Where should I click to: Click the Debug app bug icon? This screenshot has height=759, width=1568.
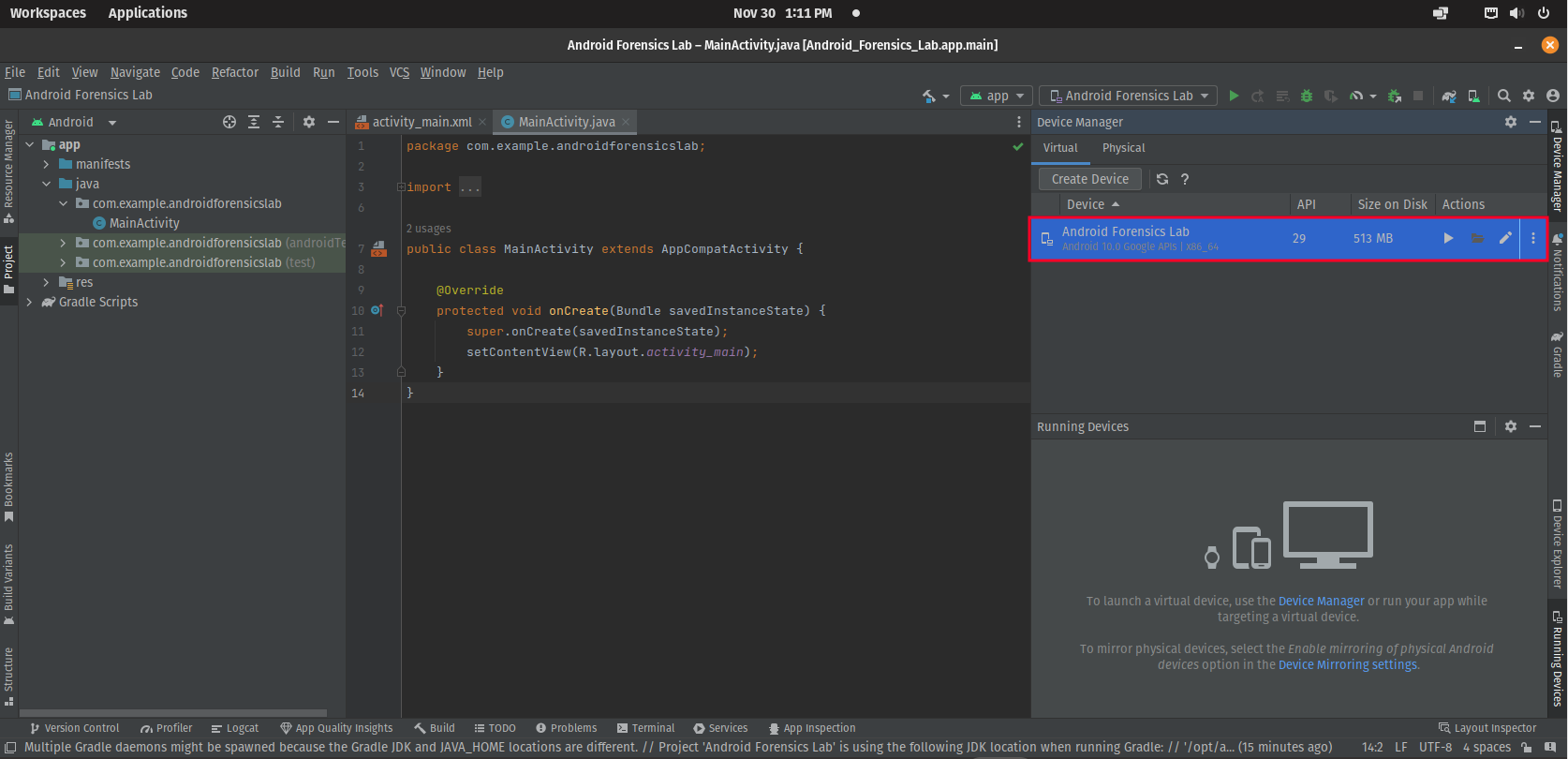click(1307, 96)
